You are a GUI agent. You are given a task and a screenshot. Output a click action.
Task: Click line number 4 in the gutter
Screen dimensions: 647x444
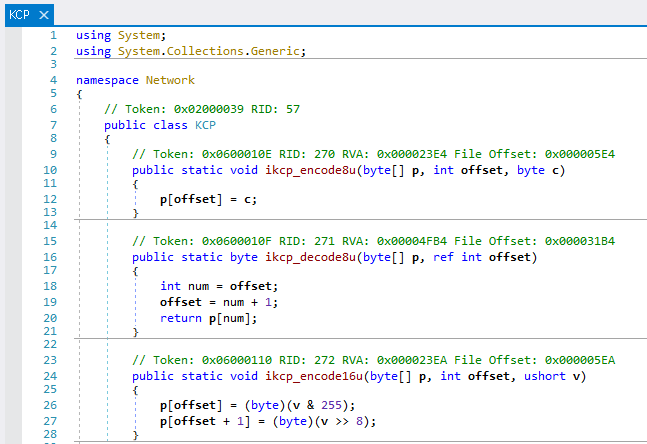coord(54,80)
